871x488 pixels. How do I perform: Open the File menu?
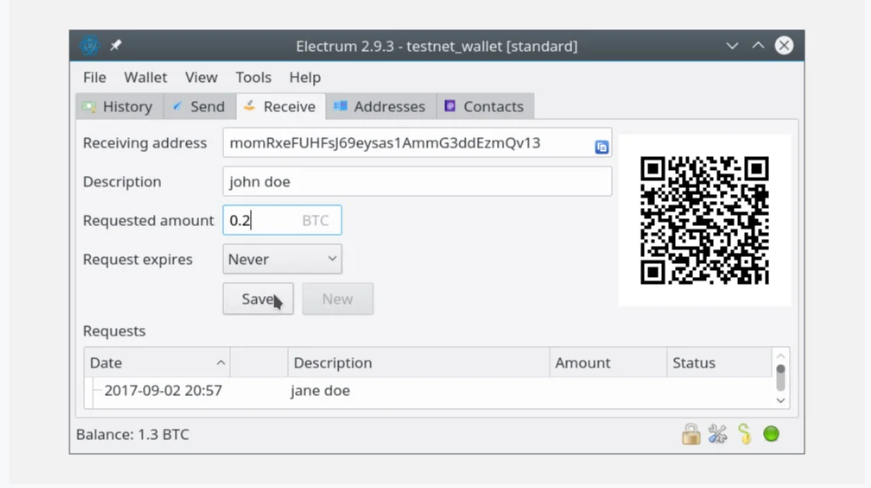(x=94, y=77)
